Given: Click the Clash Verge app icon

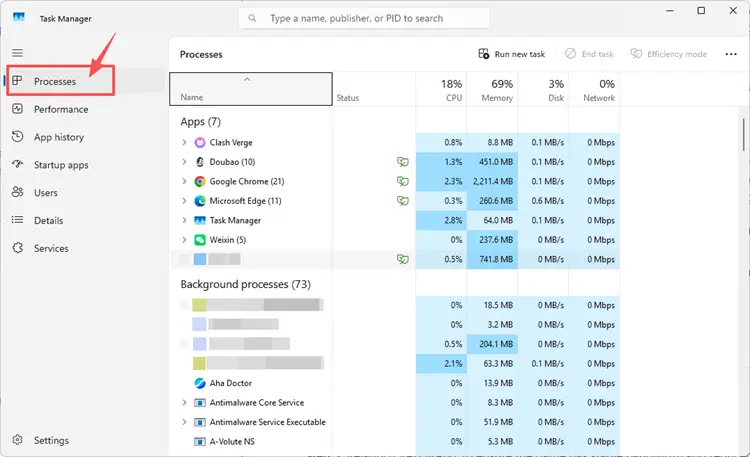Looking at the screenshot, I should [x=200, y=143].
